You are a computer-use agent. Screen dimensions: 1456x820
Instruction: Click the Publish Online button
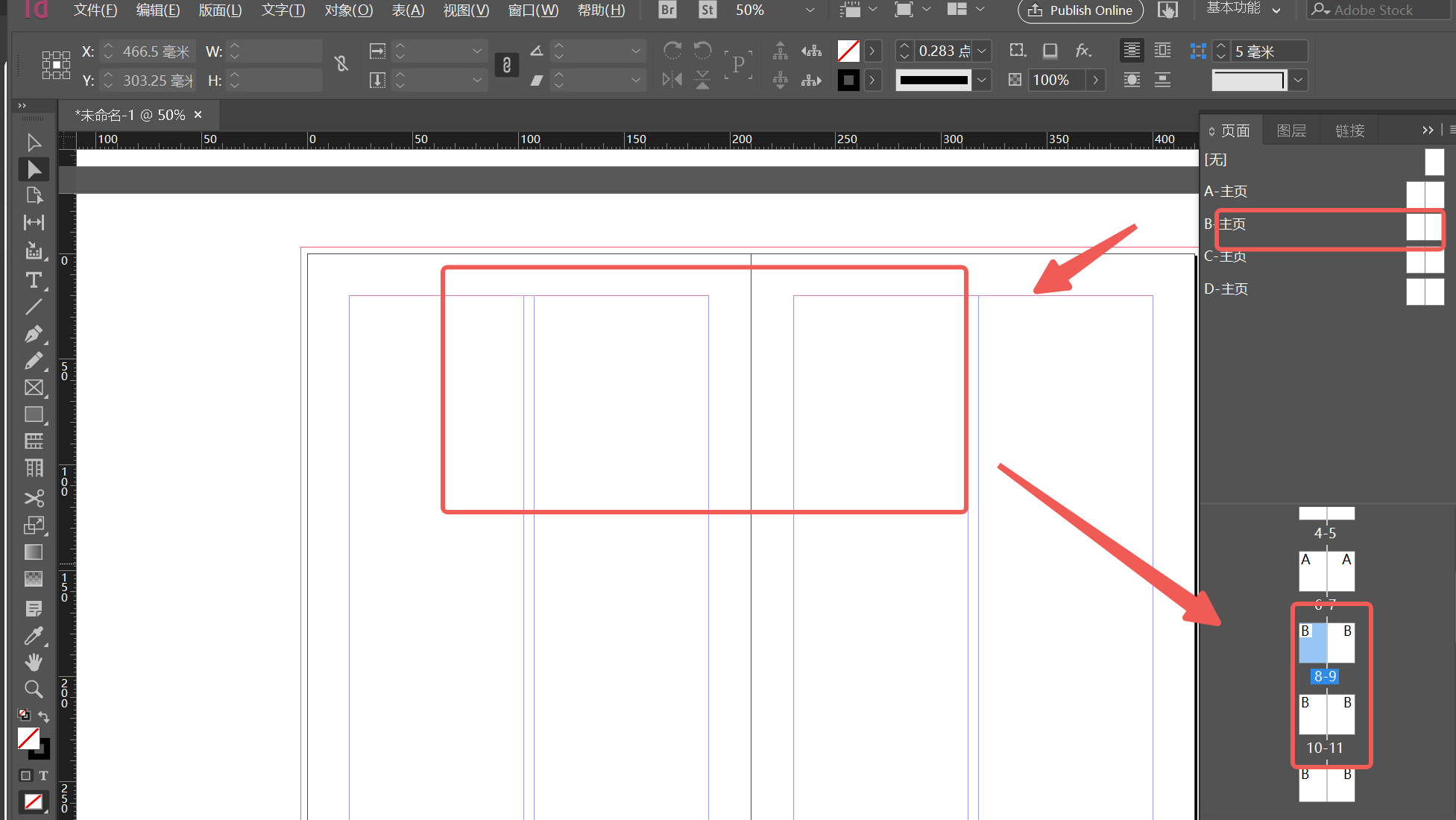coord(1080,10)
